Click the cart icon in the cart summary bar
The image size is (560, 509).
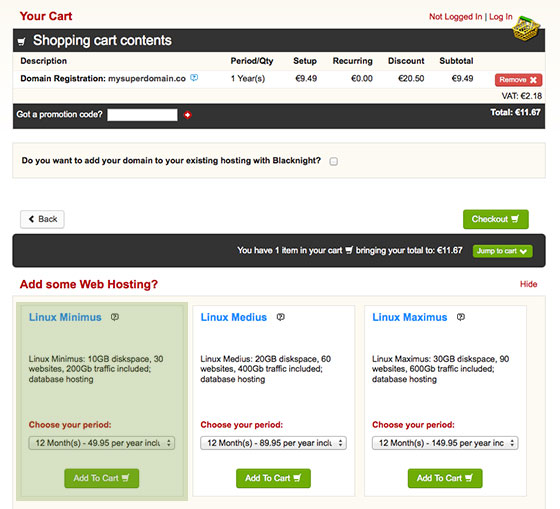click(x=349, y=250)
